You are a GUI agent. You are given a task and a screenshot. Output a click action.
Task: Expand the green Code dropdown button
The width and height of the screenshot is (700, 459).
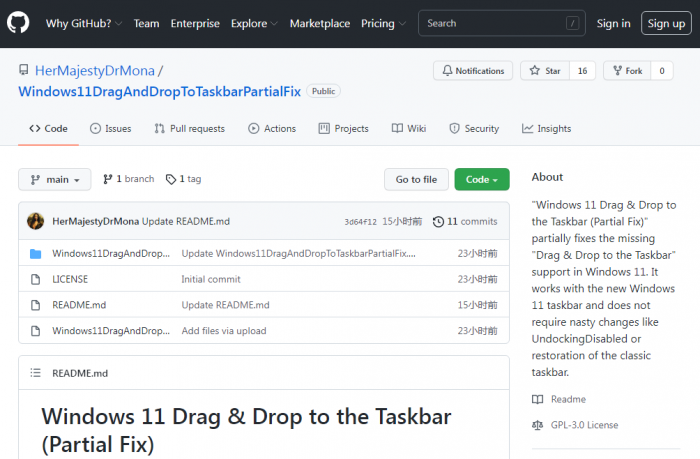point(482,180)
